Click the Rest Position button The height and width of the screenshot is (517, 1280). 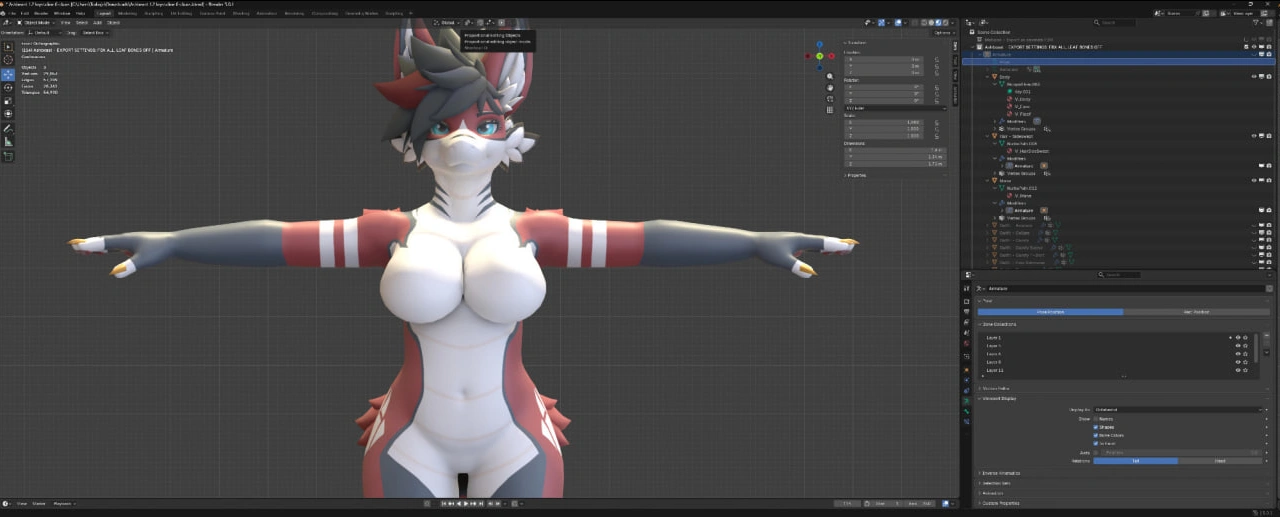pos(1196,312)
